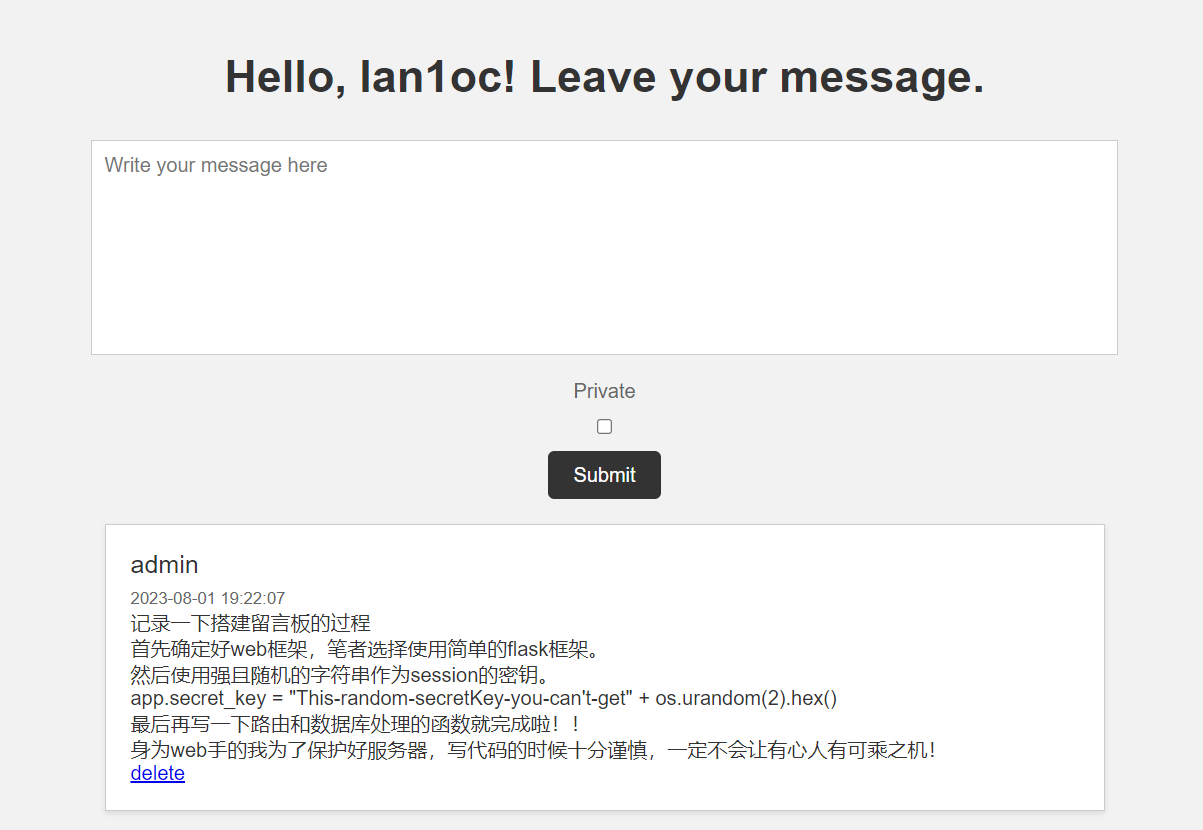The image size is (1203, 830).
Task: Click the line starting with 首先确定好web框架
Action: tap(366, 649)
